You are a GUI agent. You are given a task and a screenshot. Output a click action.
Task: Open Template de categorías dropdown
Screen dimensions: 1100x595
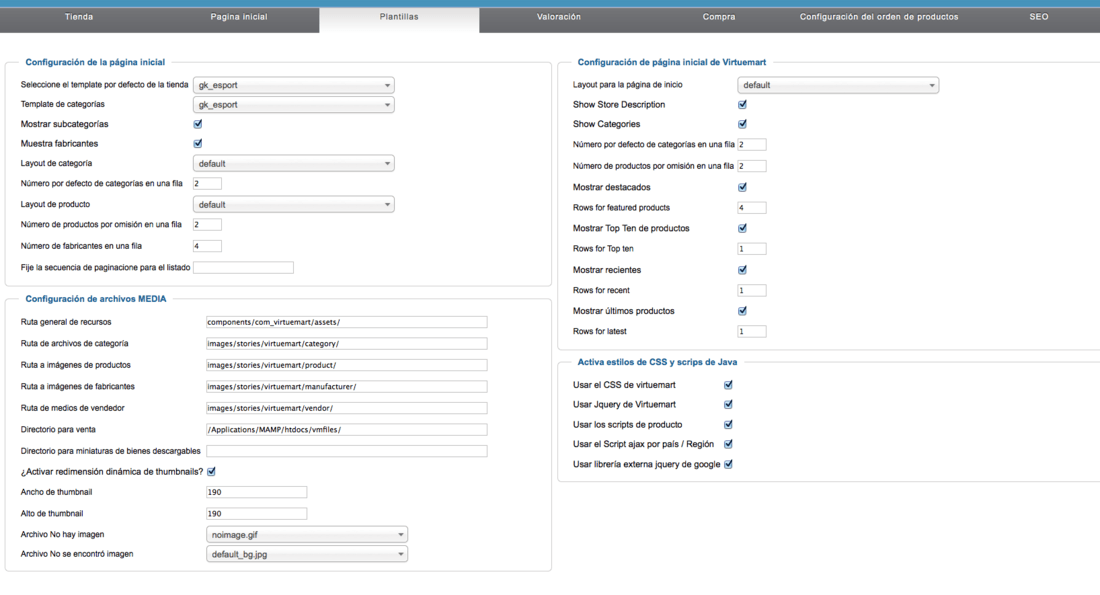[x=293, y=105]
